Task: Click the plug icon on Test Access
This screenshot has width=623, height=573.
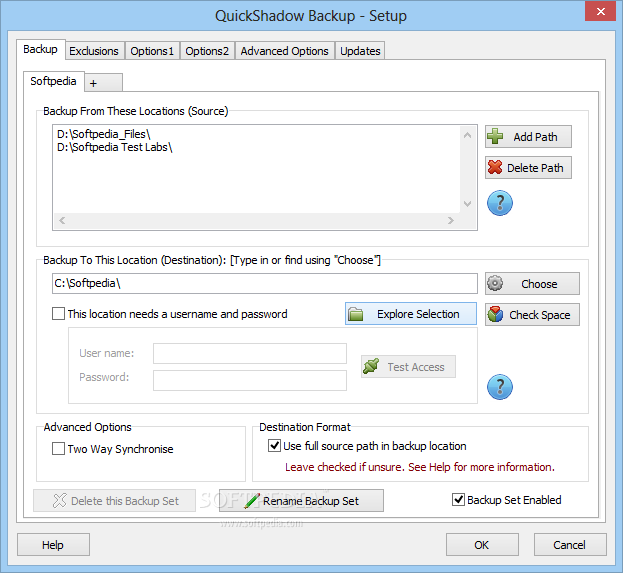Action: (371, 366)
